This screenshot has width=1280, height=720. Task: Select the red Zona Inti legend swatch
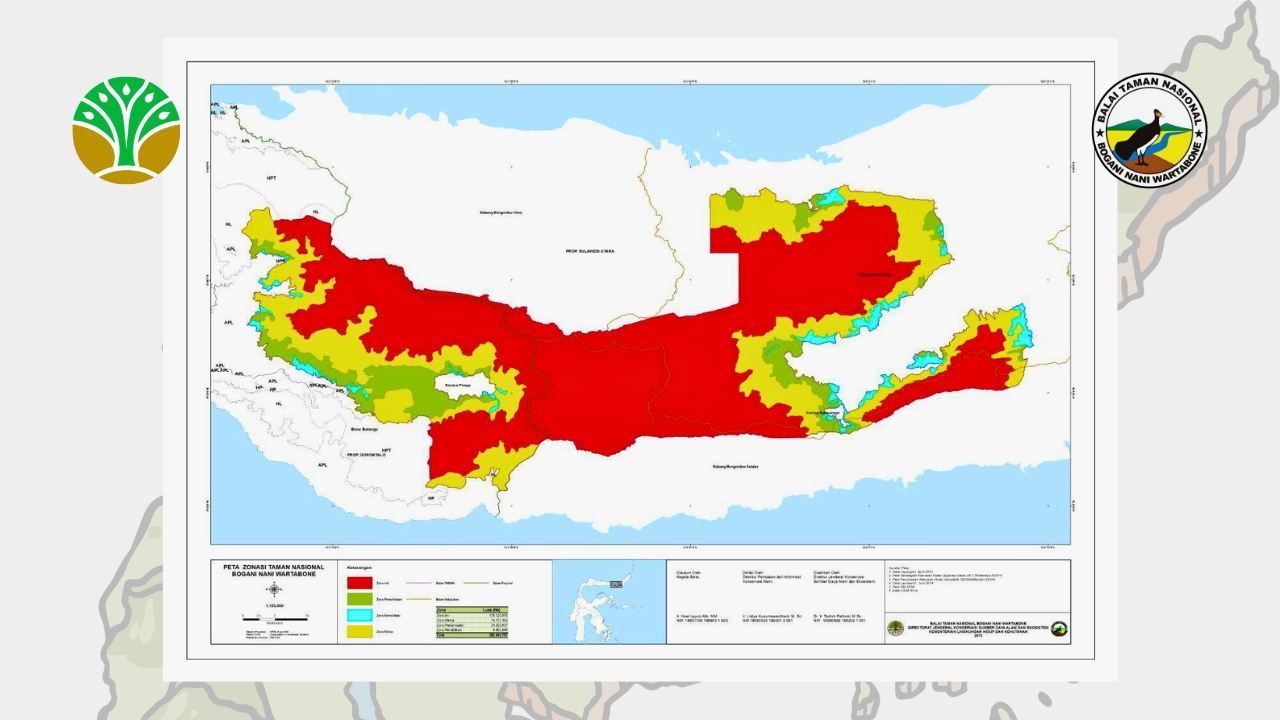358,582
